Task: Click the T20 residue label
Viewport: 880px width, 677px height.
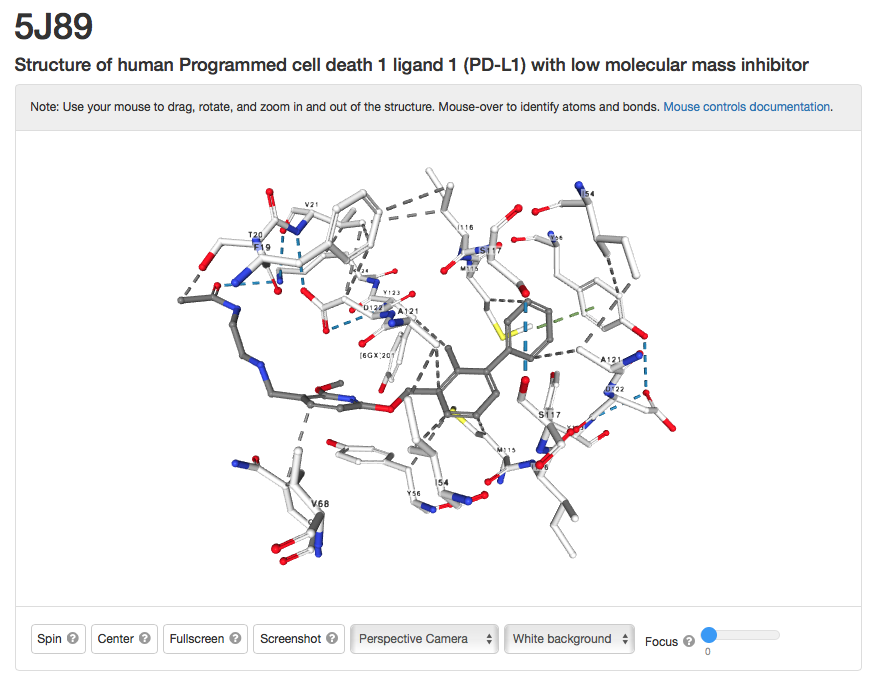Action: 255,235
